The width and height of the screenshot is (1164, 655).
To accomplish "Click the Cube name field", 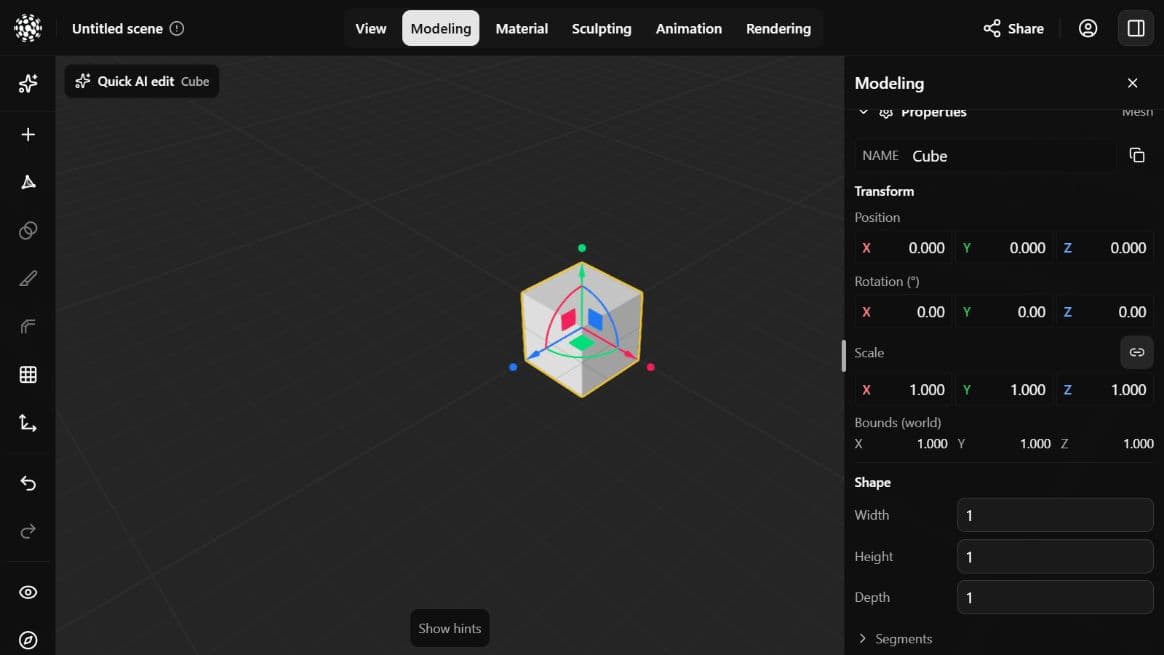I will point(985,156).
